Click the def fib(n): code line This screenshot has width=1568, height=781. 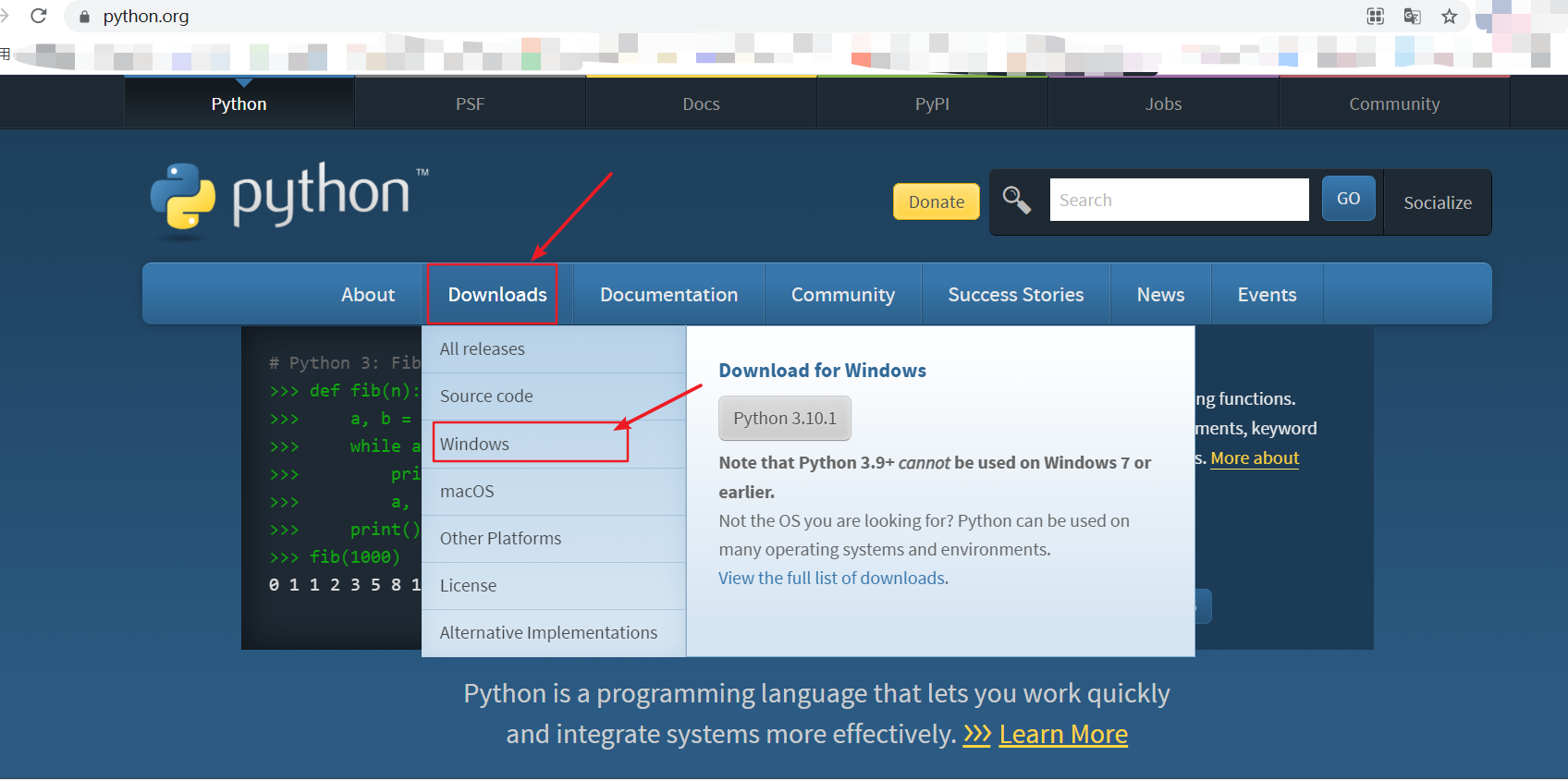pos(344,391)
